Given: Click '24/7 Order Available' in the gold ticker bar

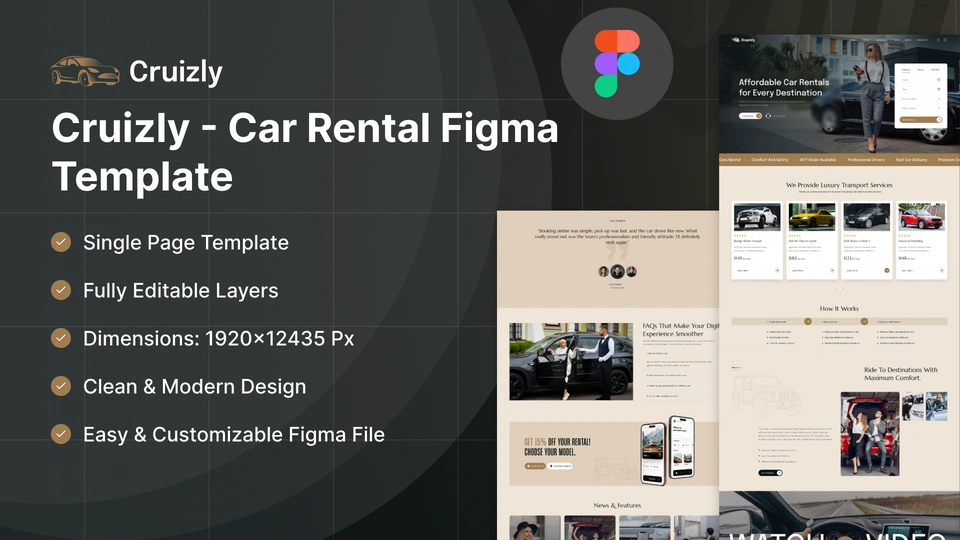Looking at the screenshot, I should tap(818, 160).
